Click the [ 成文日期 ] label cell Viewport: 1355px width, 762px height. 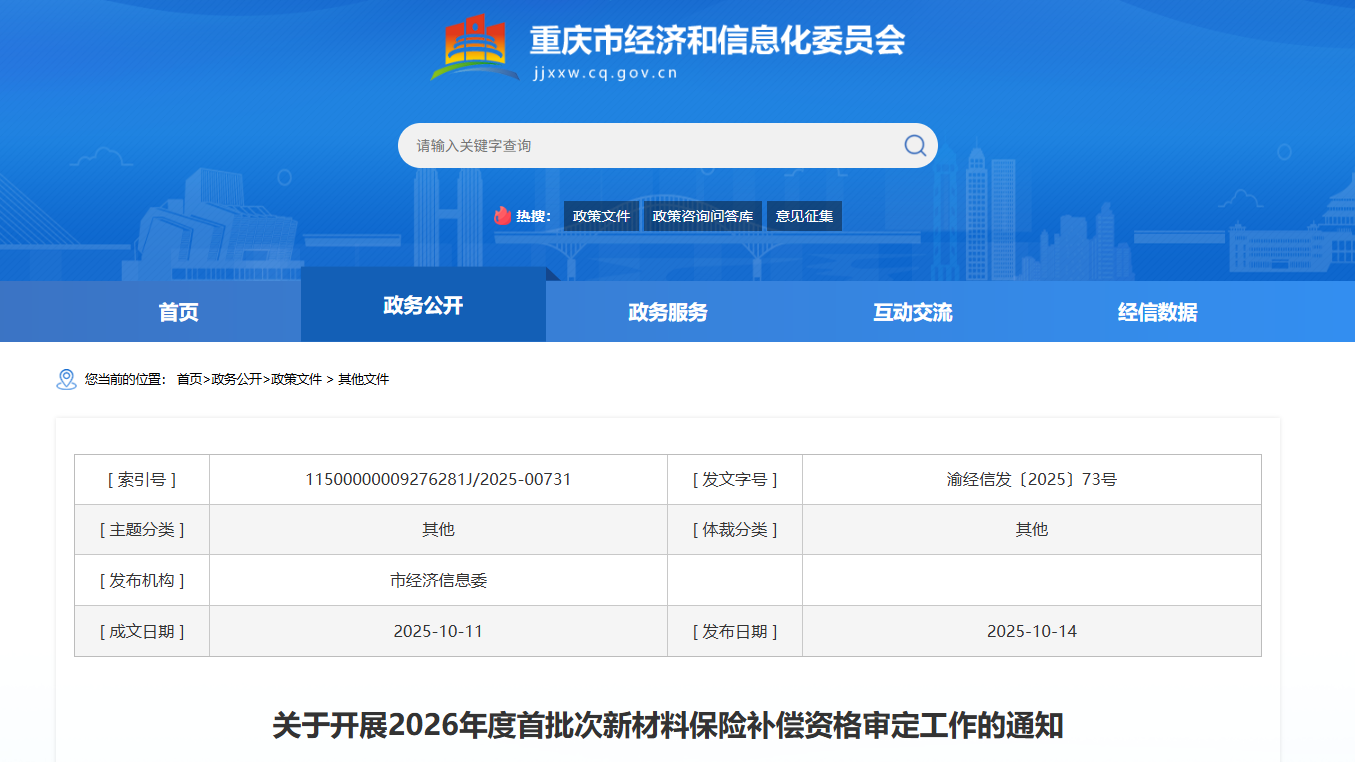click(142, 631)
